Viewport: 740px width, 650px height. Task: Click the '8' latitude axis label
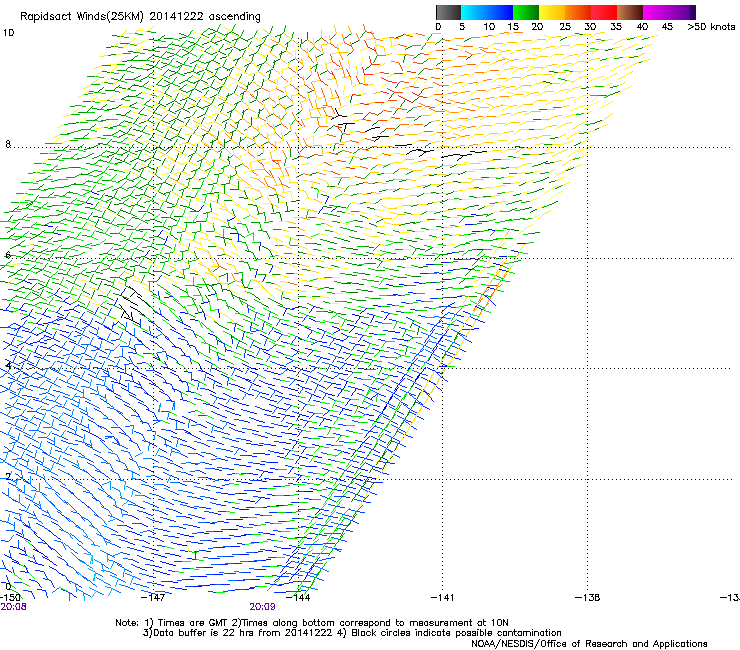(8, 144)
